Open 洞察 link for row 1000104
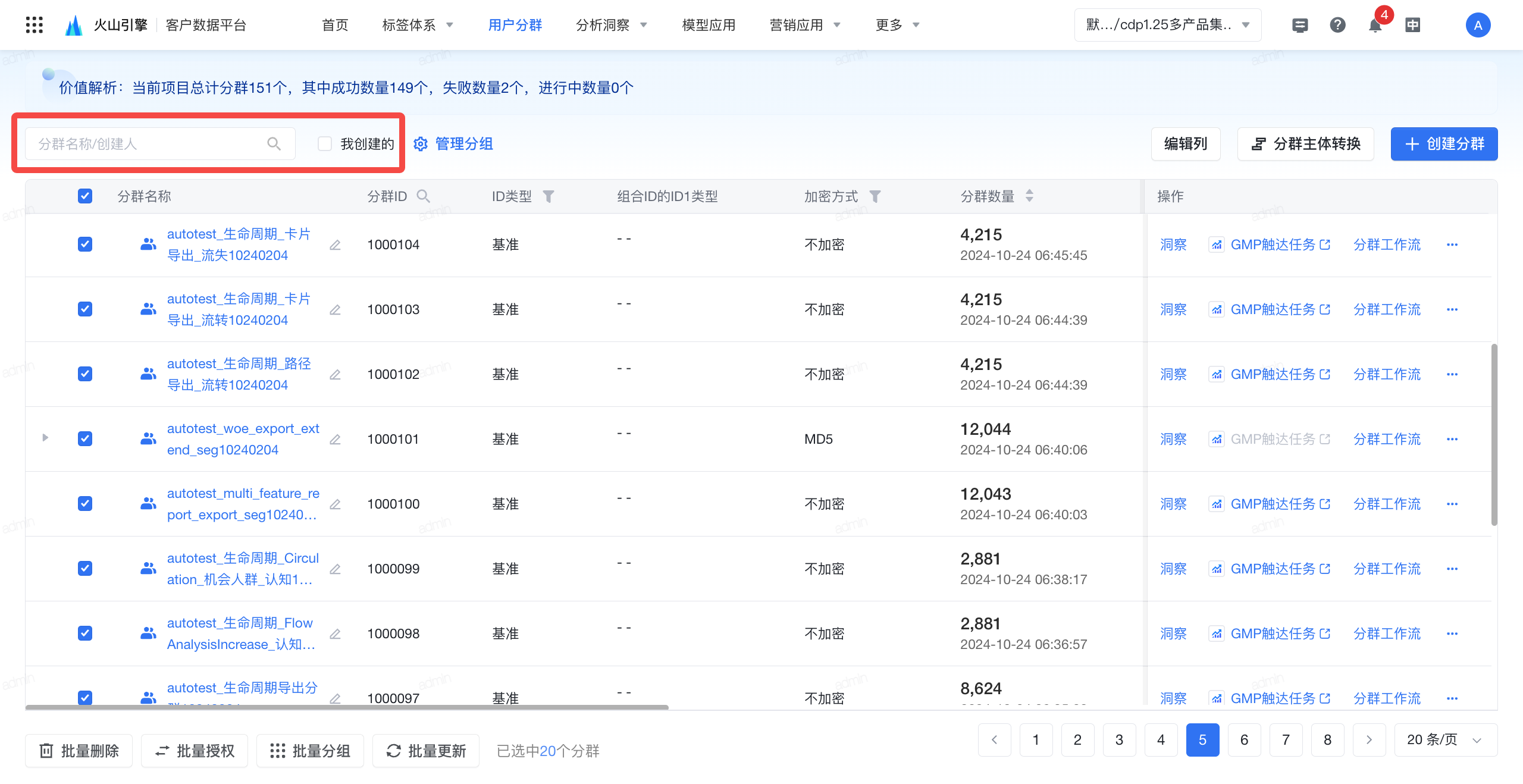This screenshot has height=784, width=1523. (x=1173, y=244)
